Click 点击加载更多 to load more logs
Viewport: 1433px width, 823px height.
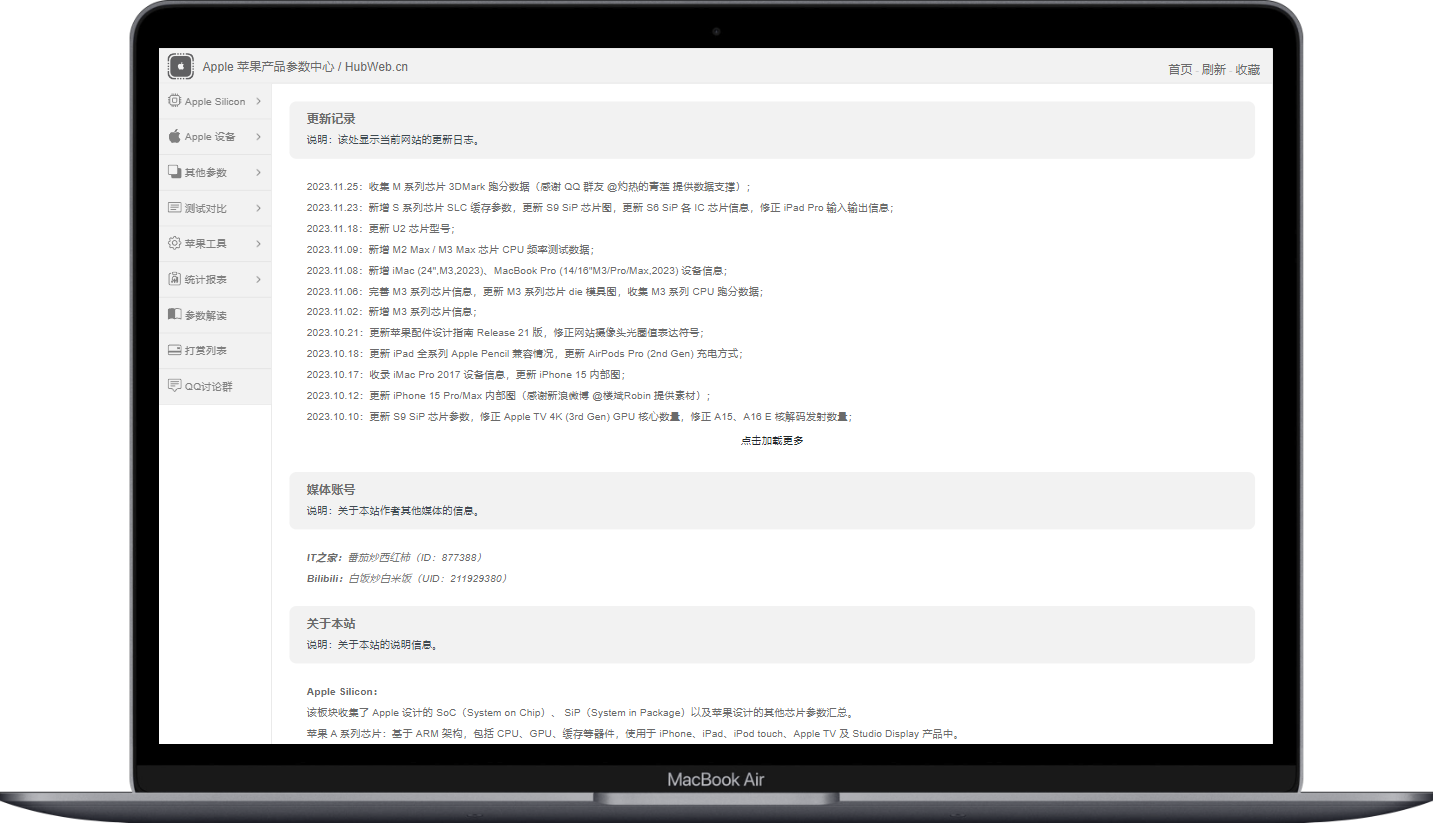pos(772,441)
